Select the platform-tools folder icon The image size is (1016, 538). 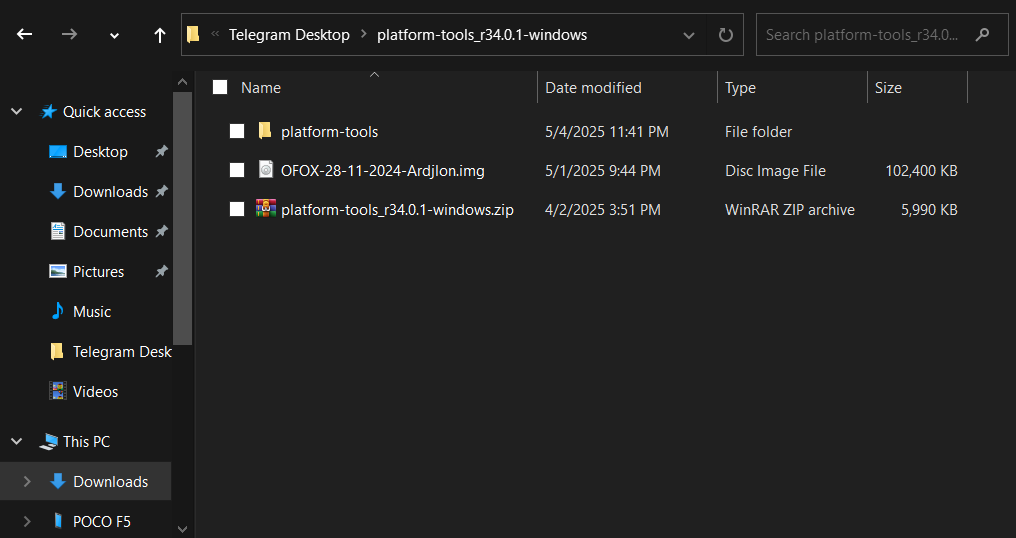[265, 131]
